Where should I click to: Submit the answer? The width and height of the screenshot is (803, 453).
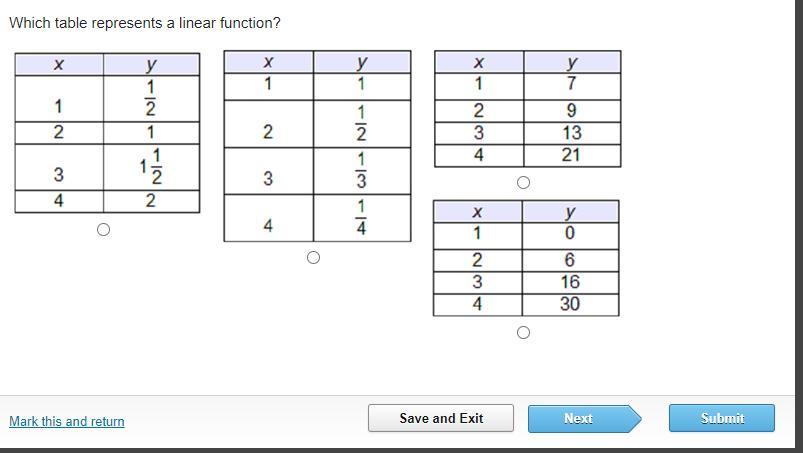[722, 418]
